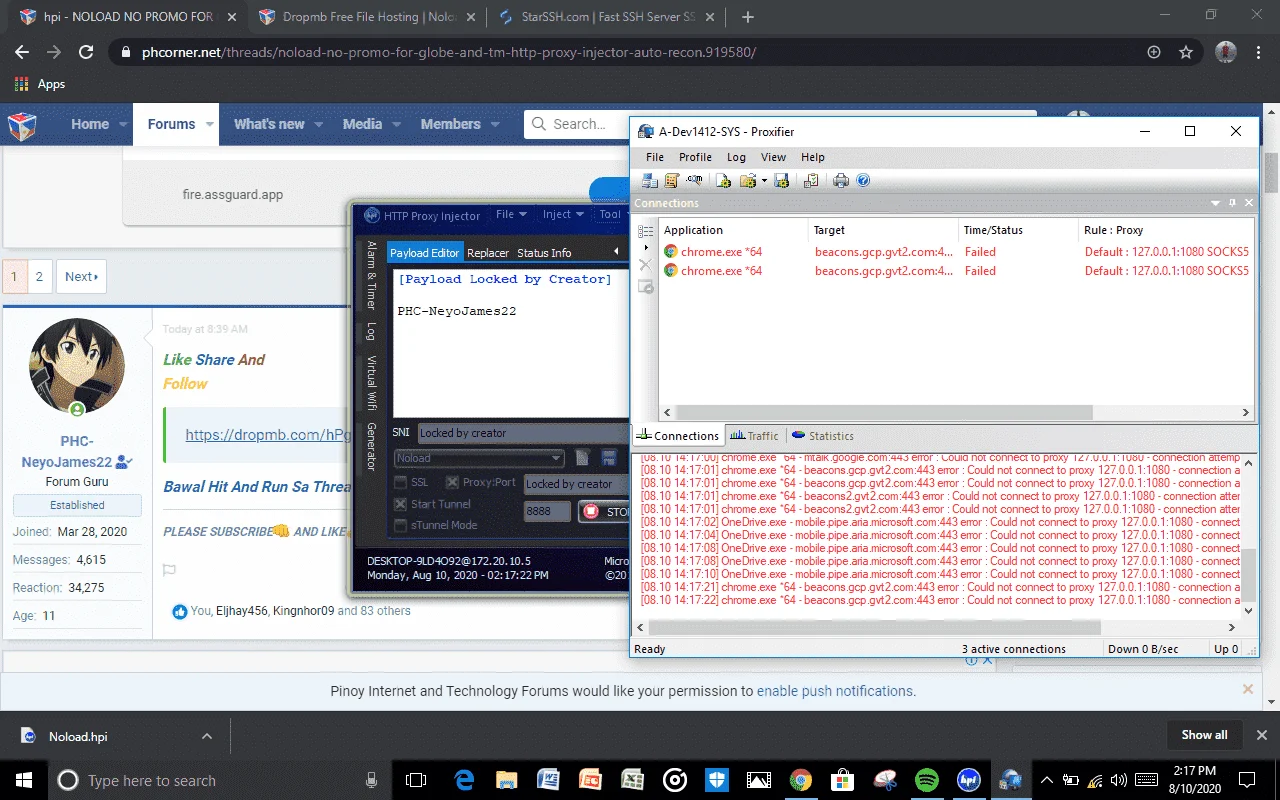Image resolution: width=1280 pixels, height=800 pixels.
Task: Open Name Resolution (.com) icon in Proxifier
Action: pyautogui.click(x=694, y=180)
